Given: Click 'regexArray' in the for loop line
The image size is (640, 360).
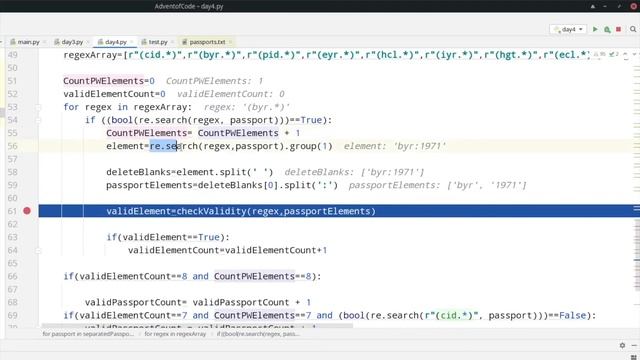Looking at the screenshot, I should [160, 107].
